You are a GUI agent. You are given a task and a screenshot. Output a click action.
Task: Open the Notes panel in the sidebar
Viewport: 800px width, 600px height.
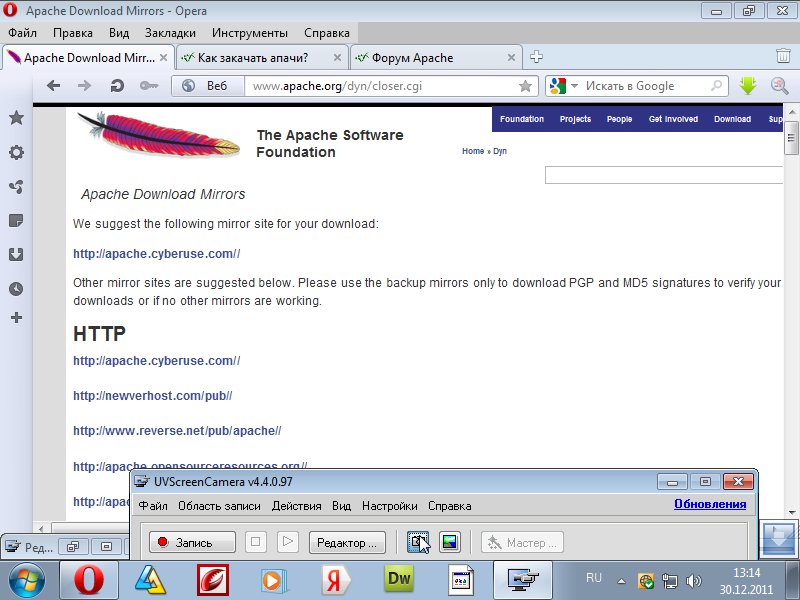(x=16, y=220)
